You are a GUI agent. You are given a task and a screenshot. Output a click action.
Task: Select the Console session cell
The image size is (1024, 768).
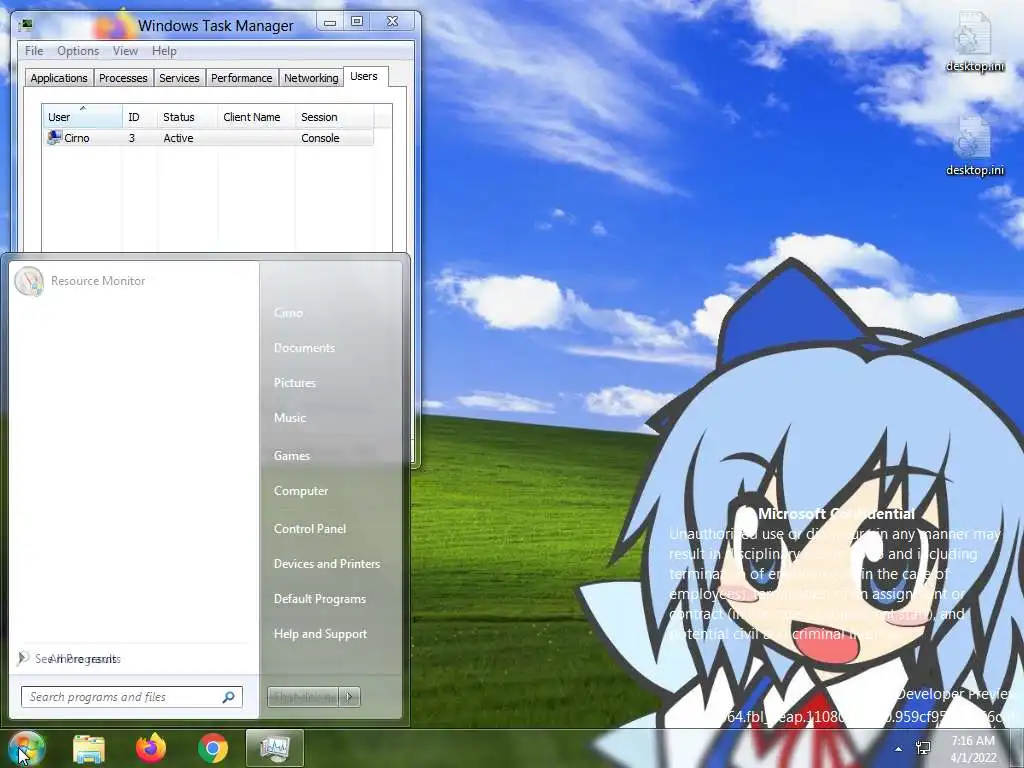[320, 138]
